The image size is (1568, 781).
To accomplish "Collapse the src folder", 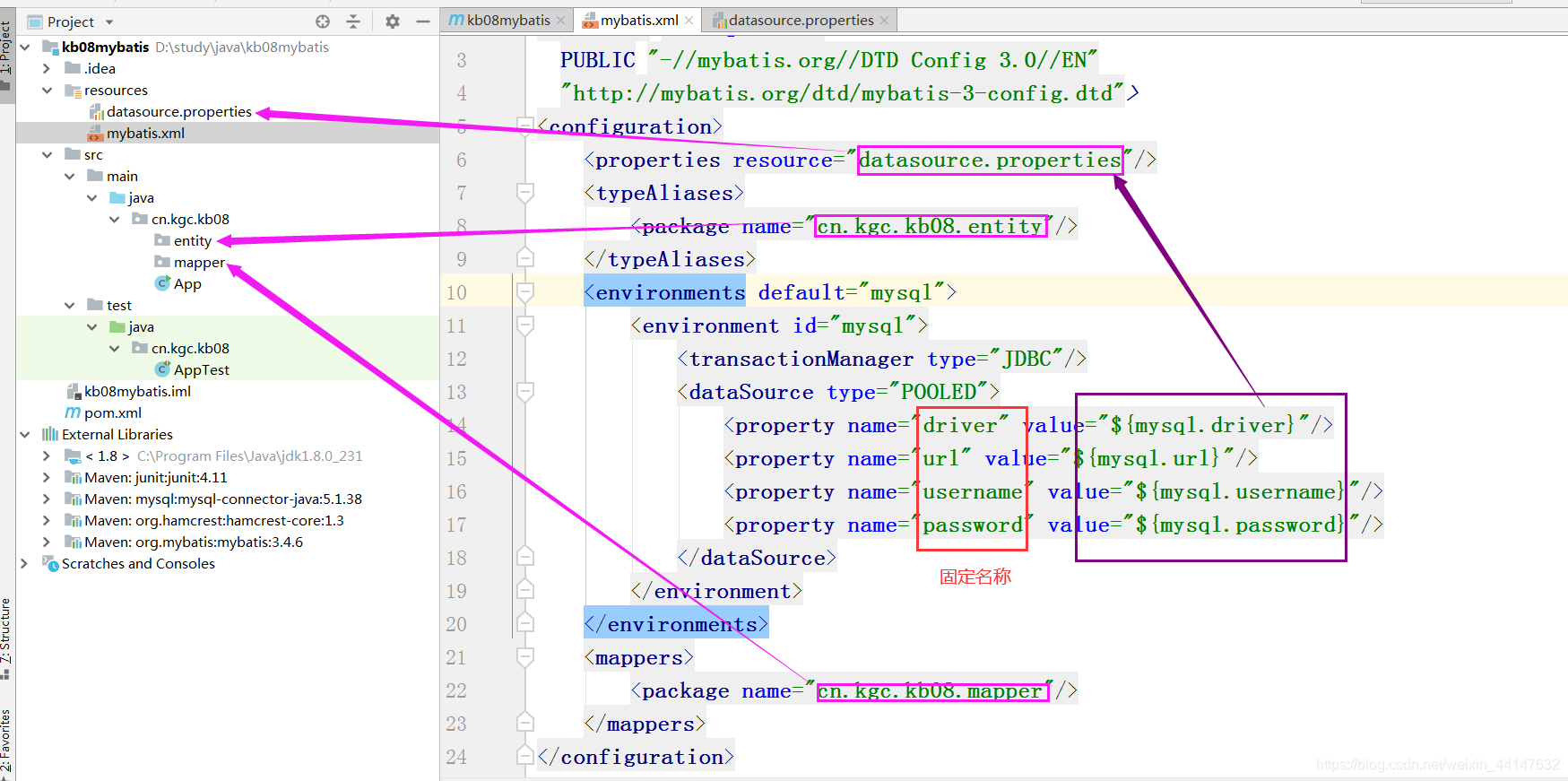I will click(x=47, y=154).
